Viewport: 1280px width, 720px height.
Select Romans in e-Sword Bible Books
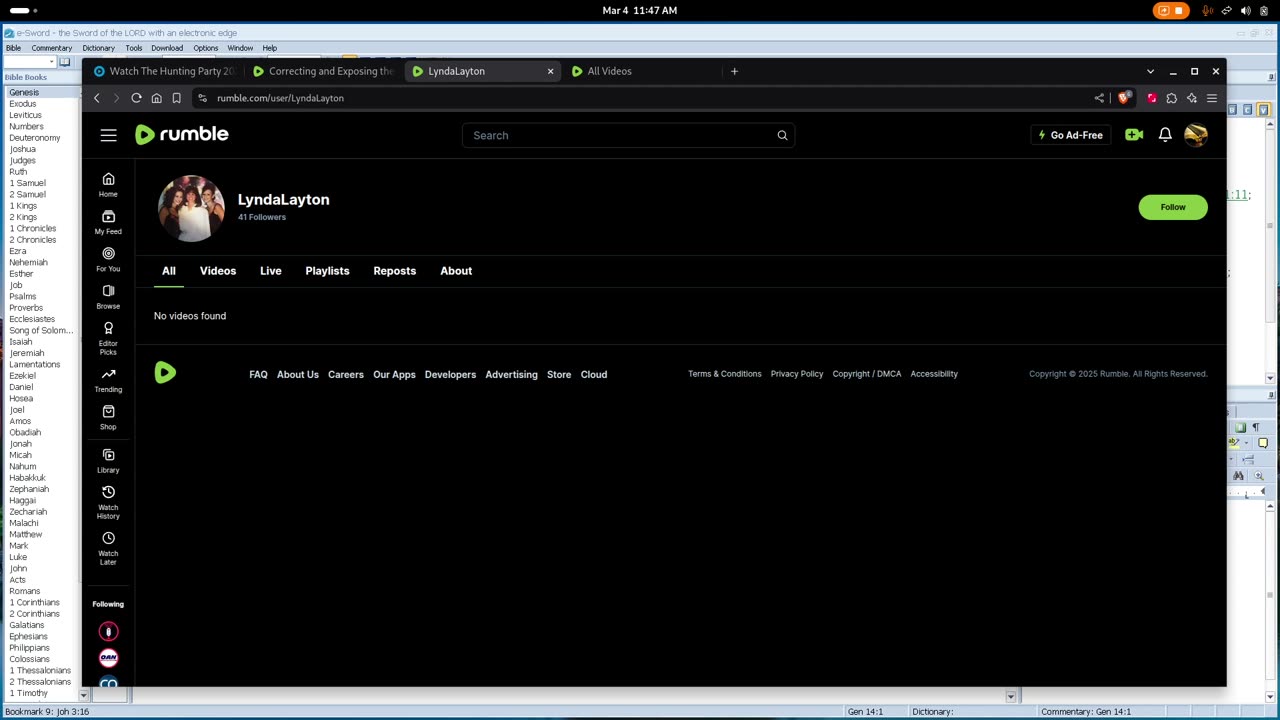(x=25, y=591)
